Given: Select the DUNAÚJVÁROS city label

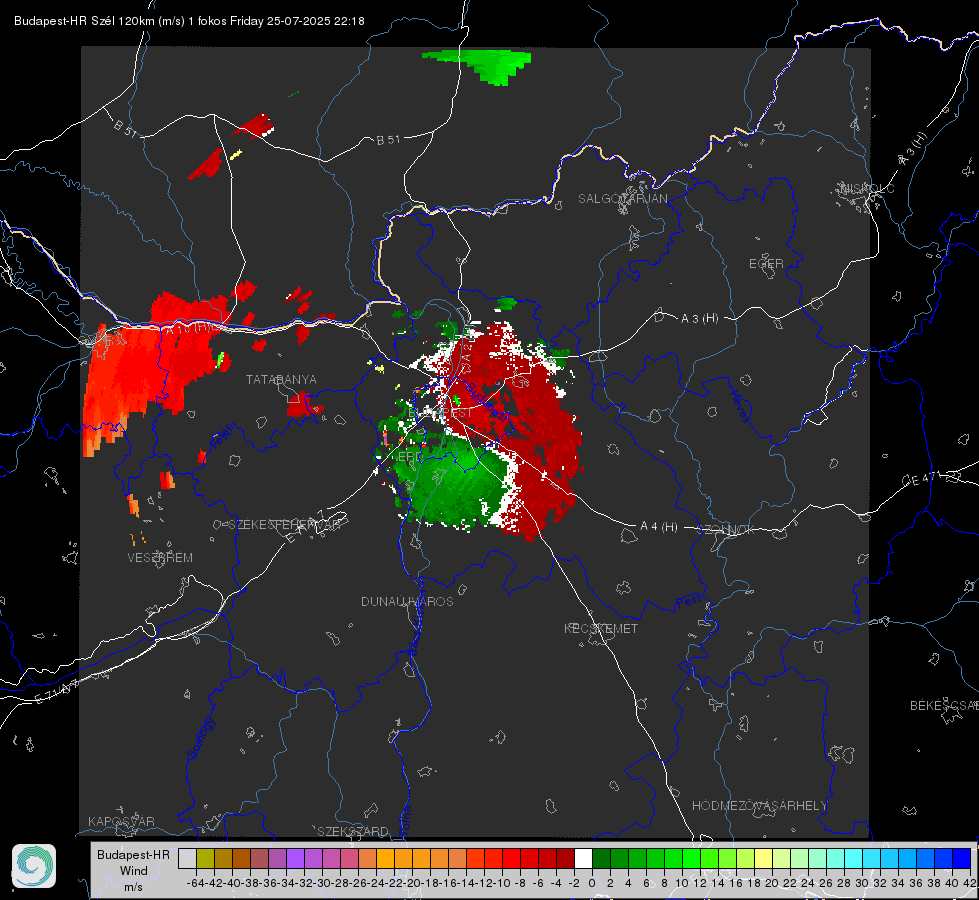Looking at the screenshot, I should coord(407,601).
